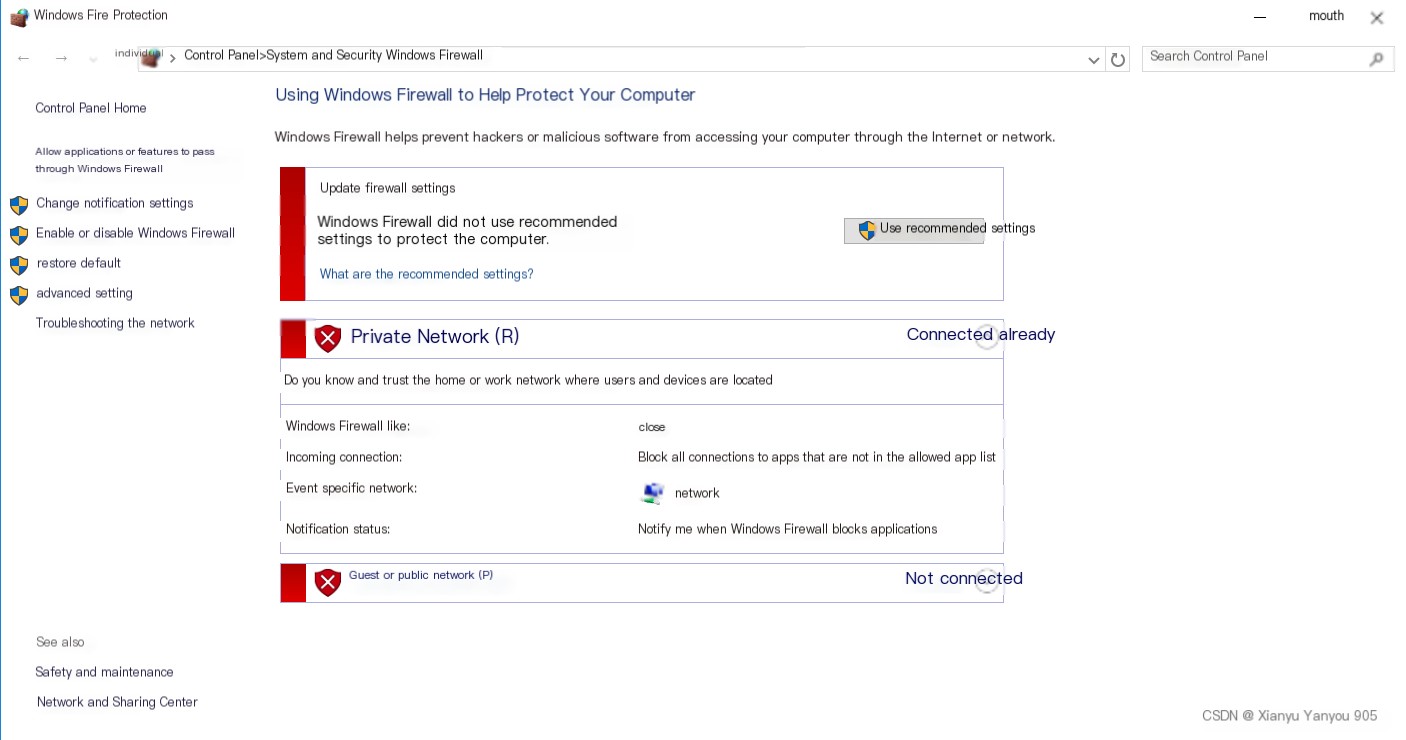Click the shield icon next to restore default
The image size is (1406, 740).
pyautogui.click(x=19, y=265)
